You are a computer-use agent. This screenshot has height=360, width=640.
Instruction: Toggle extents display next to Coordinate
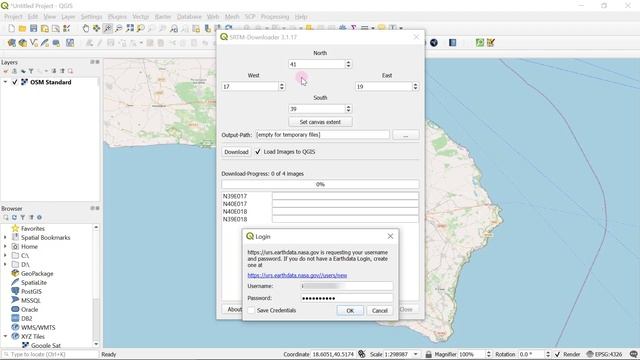pos(362,354)
